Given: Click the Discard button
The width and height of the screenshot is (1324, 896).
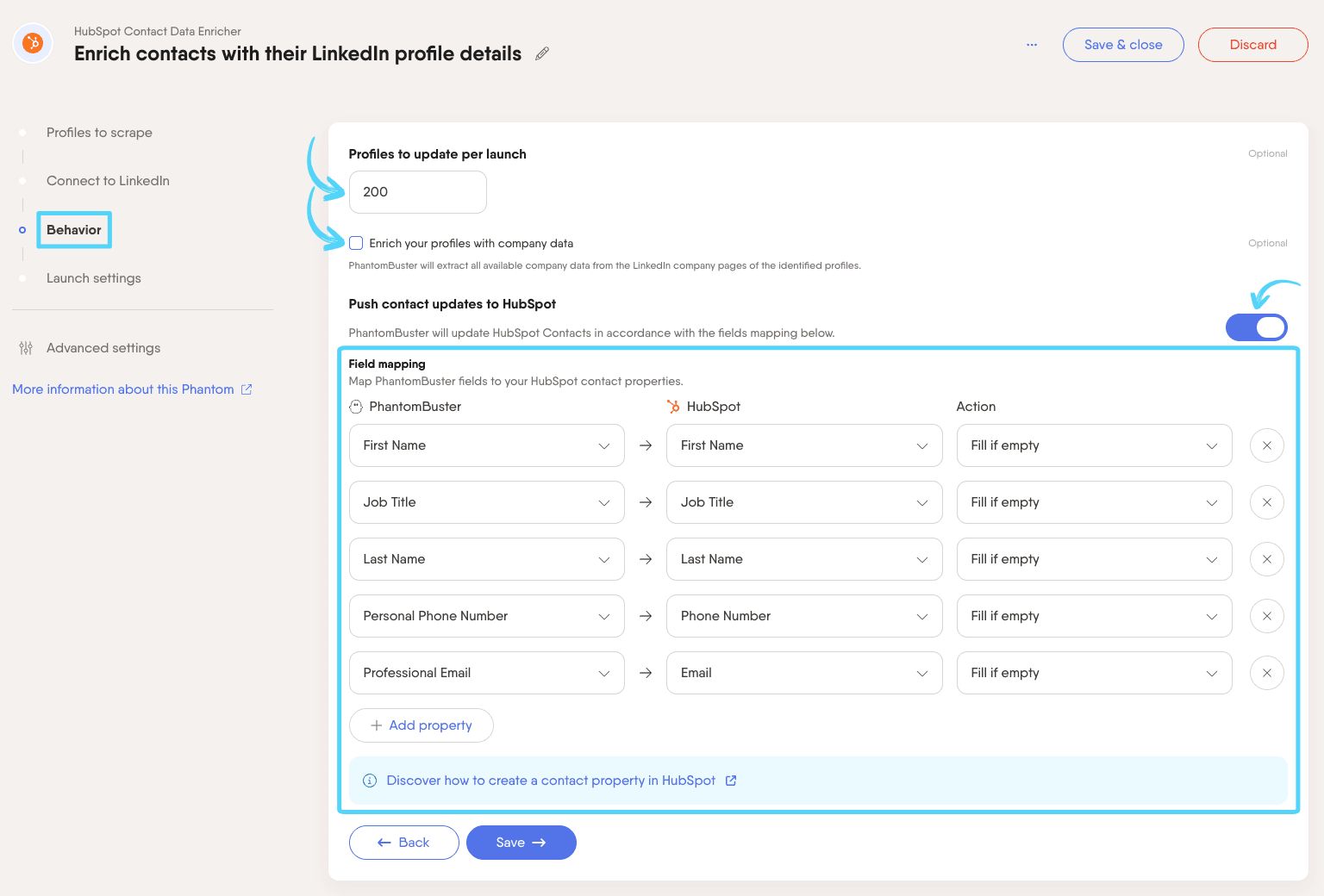Looking at the screenshot, I should (1253, 45).
